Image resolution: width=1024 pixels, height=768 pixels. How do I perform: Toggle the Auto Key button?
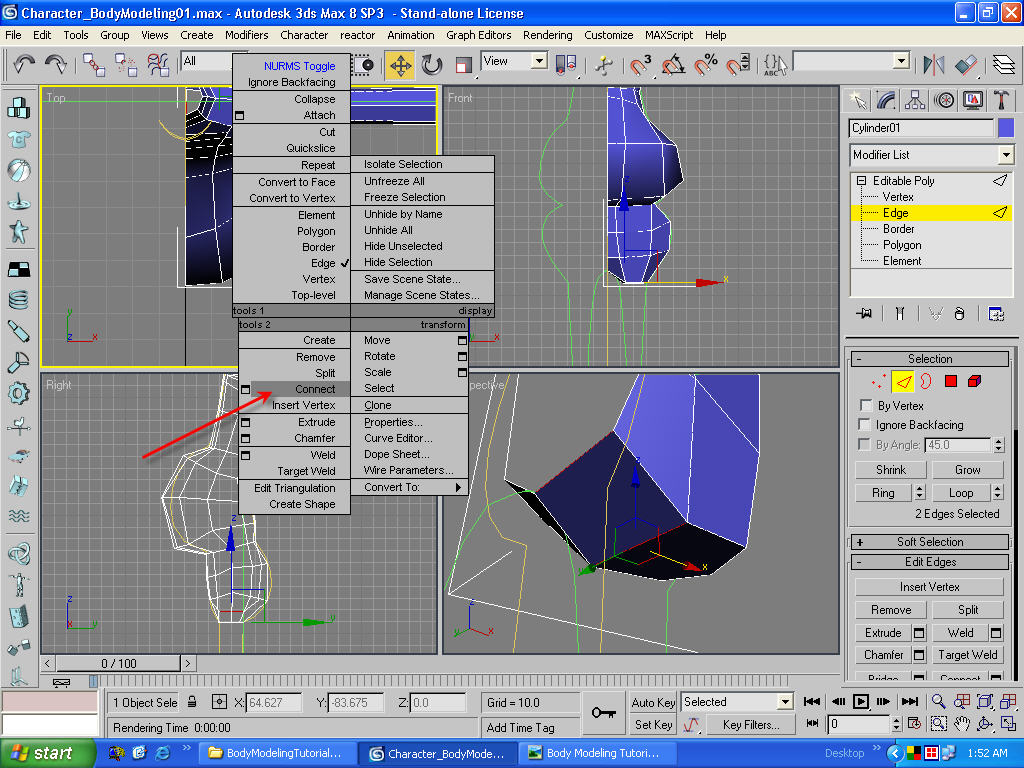[653, 702]
